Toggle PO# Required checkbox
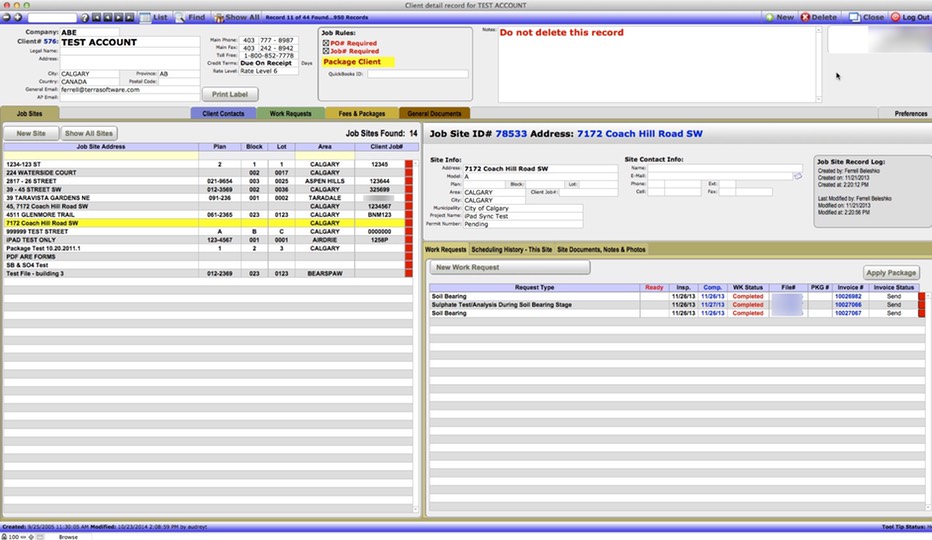Viewport: 932px width, 540px height. (326, 43)
